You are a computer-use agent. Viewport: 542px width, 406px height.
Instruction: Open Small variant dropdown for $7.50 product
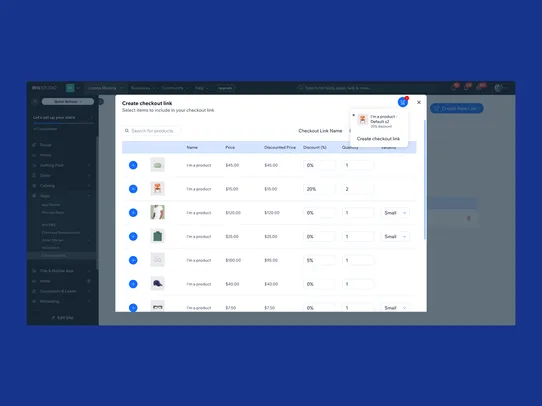tap(395, 308)
